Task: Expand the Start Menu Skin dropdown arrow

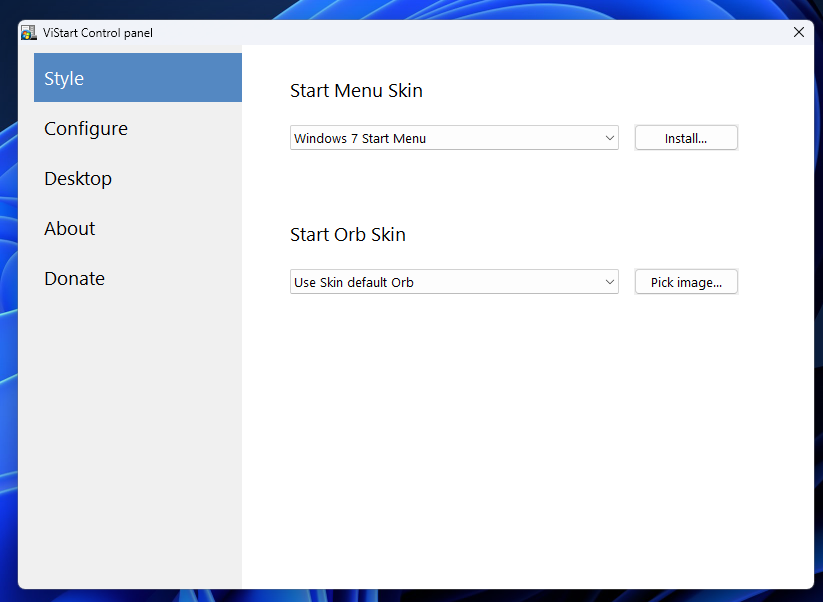Action: point(609,138)
